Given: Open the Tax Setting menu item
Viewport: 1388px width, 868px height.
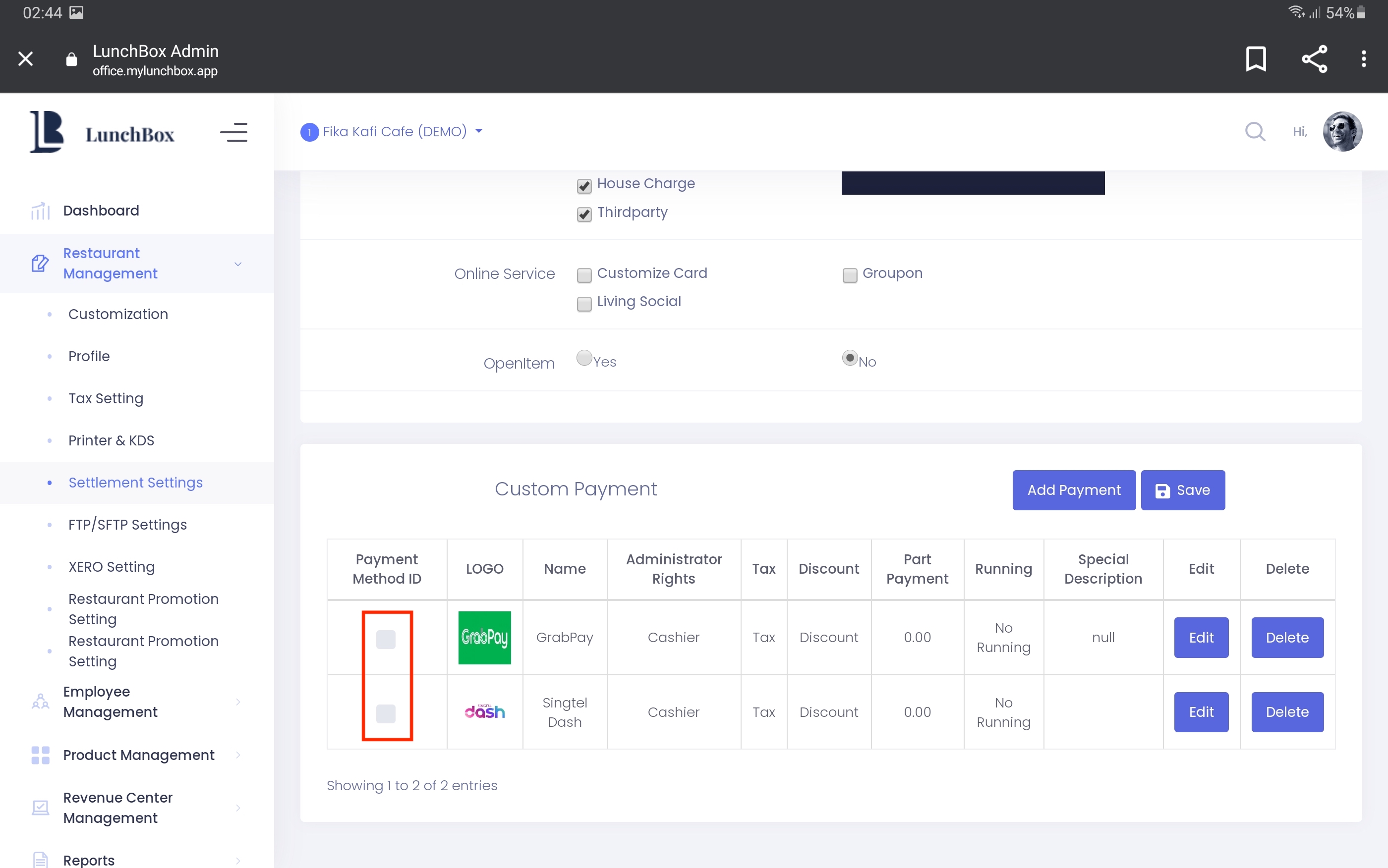Looking at the screenshot, I should (x=106, y=398).
